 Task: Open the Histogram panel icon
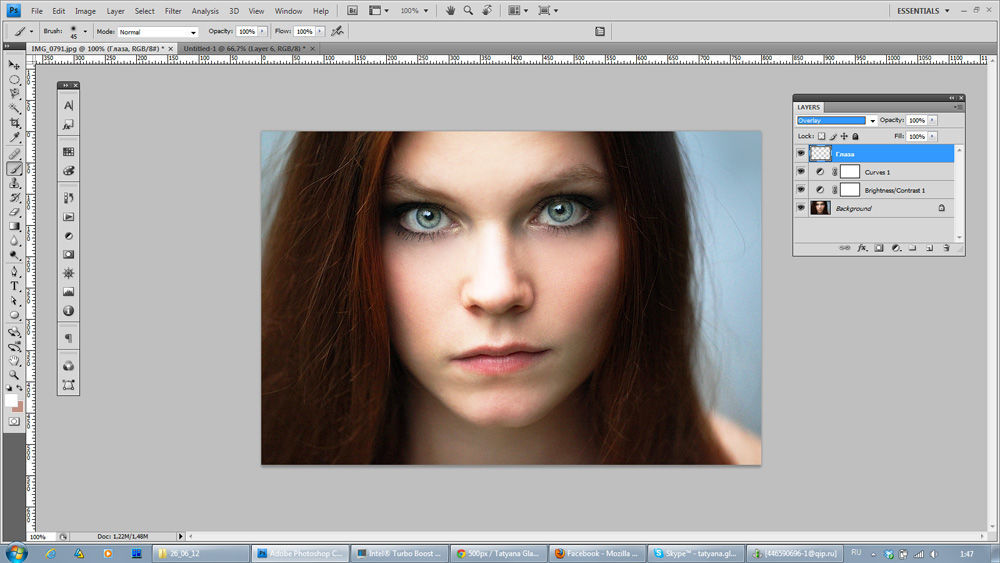click(x=68, y=292)
